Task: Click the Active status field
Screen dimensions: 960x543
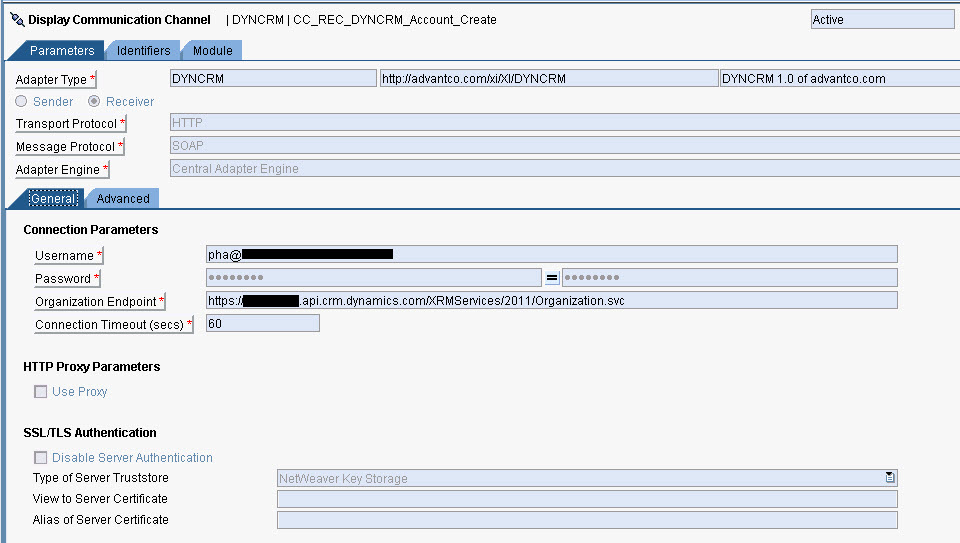Action: [882, 20]
